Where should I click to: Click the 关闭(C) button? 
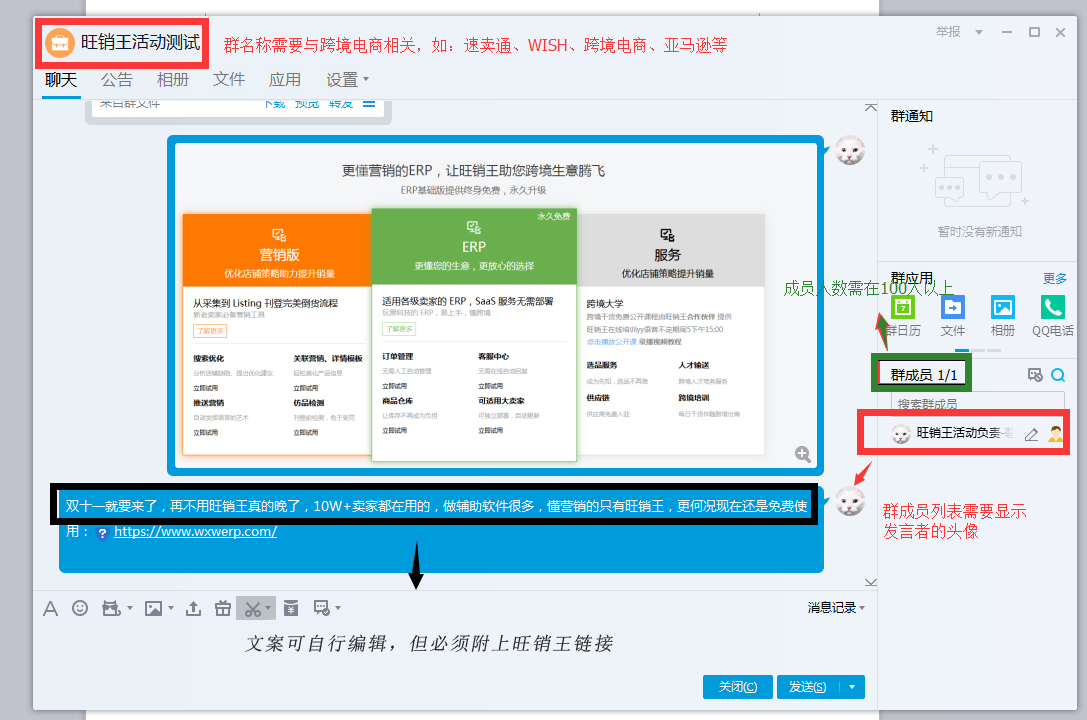click(x=738, y=687)
